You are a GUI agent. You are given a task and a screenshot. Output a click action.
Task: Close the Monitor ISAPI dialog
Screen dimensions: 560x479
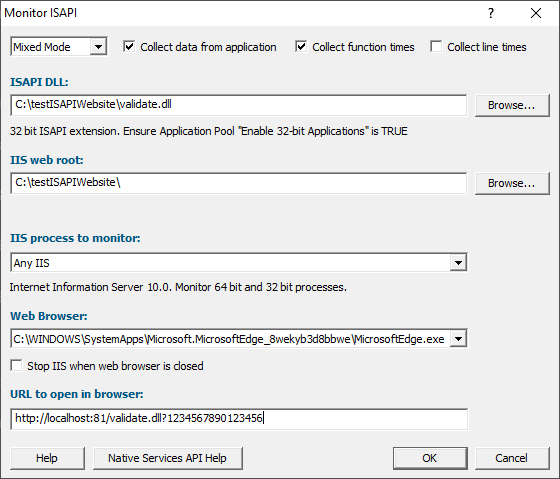click(536, 13)
